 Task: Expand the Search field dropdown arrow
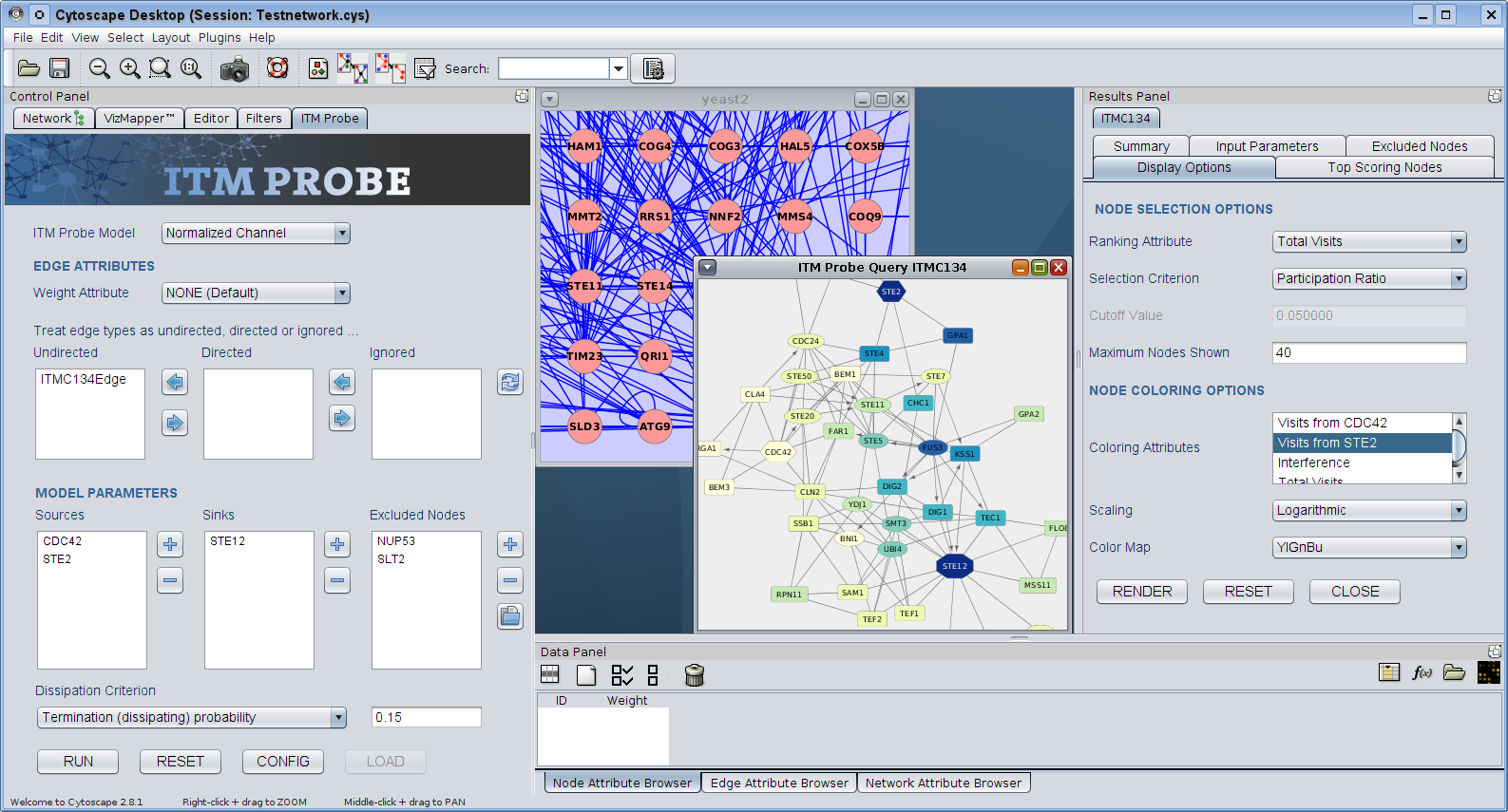619,68
